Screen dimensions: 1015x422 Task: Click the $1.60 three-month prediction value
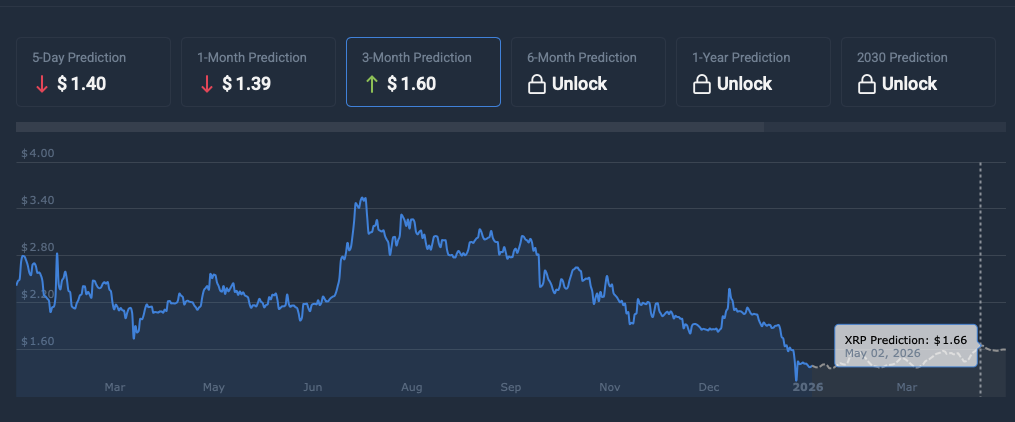tap(412, 84)
